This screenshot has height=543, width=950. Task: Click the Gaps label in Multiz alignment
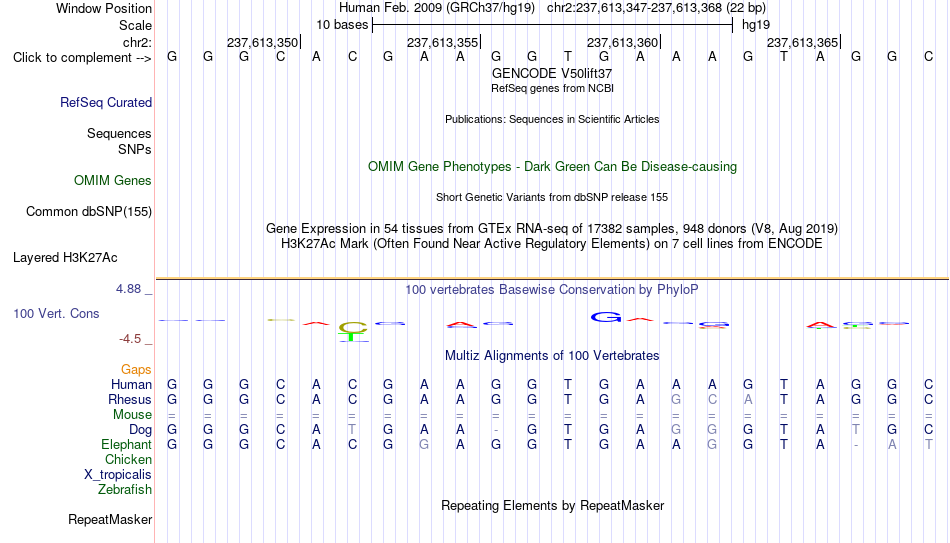(136, 370)
